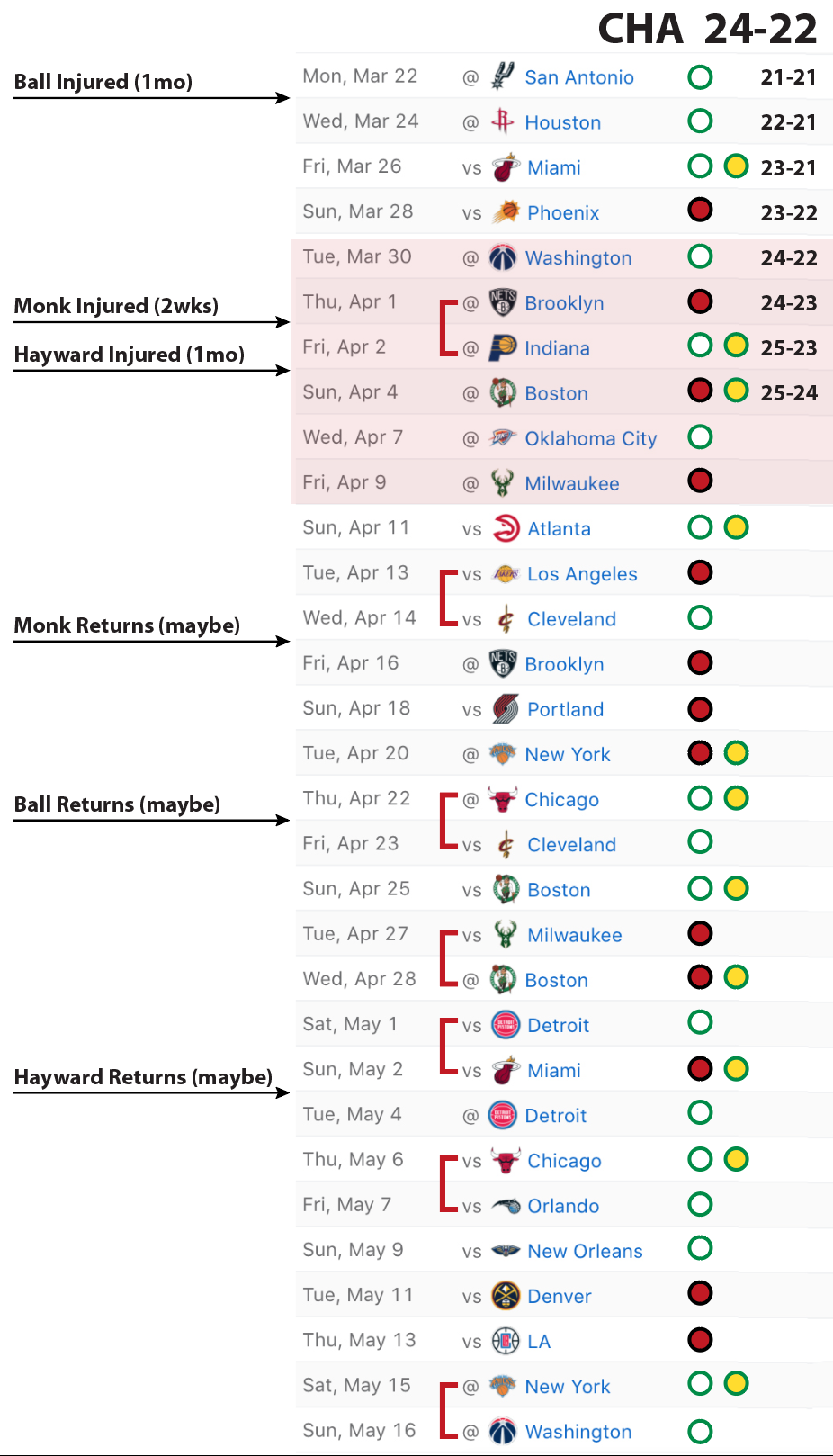Open the Los Angeles team link
Image resolution: width=833 pixels, height=1456 pixels.
click(582, 574)
